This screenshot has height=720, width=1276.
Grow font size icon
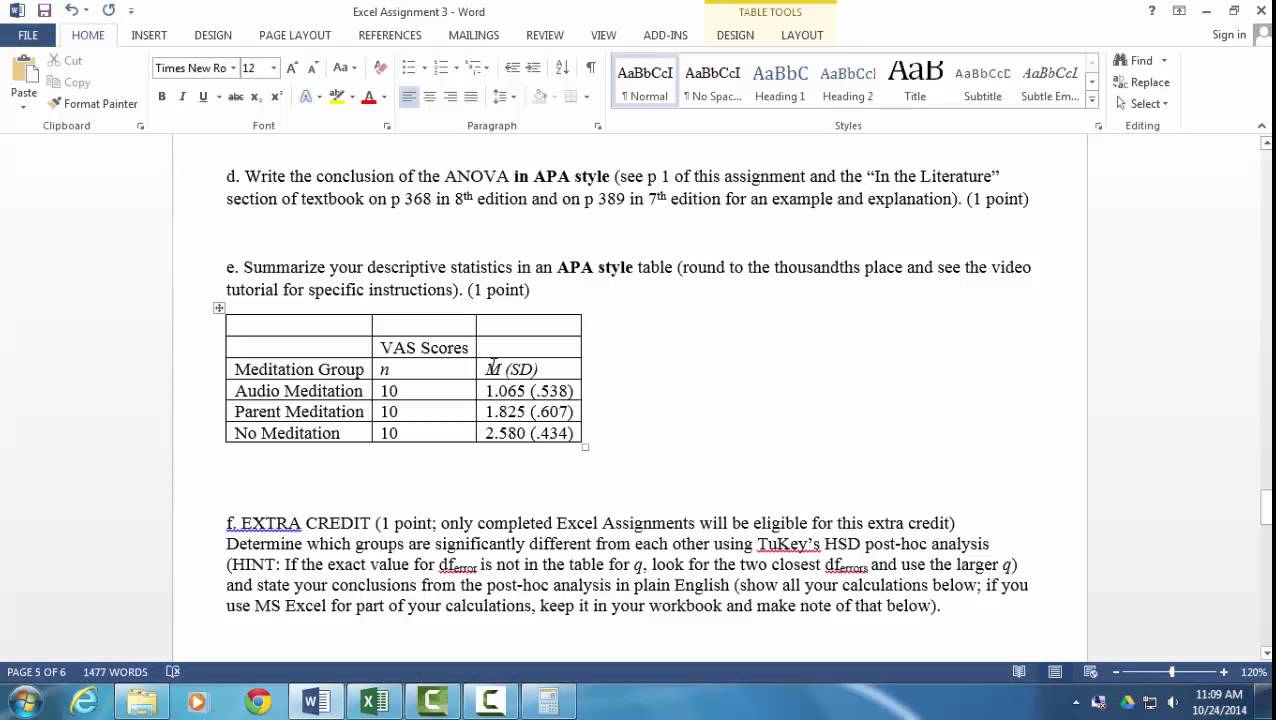[292, 68]
